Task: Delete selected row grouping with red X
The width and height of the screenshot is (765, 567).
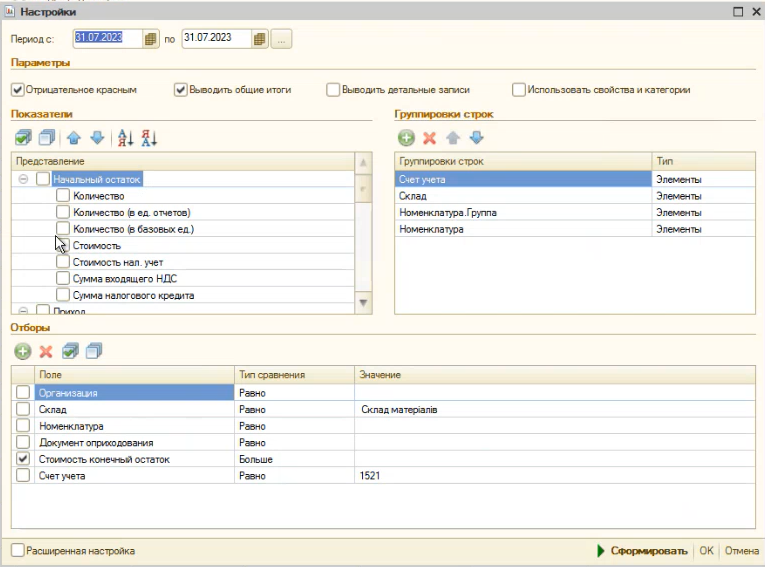Action: [x=430, y=138]
